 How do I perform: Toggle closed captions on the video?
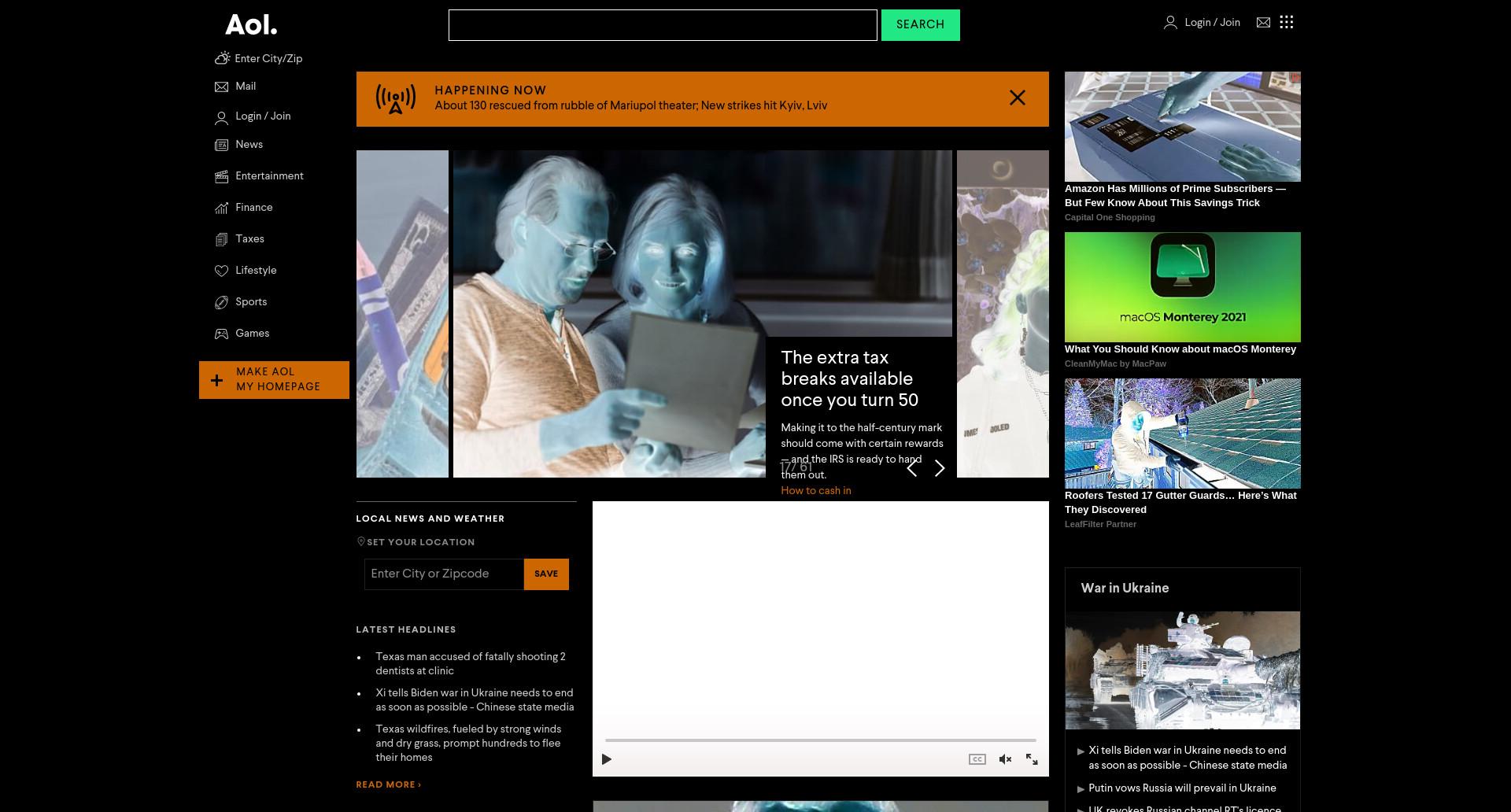coord(977,759)
